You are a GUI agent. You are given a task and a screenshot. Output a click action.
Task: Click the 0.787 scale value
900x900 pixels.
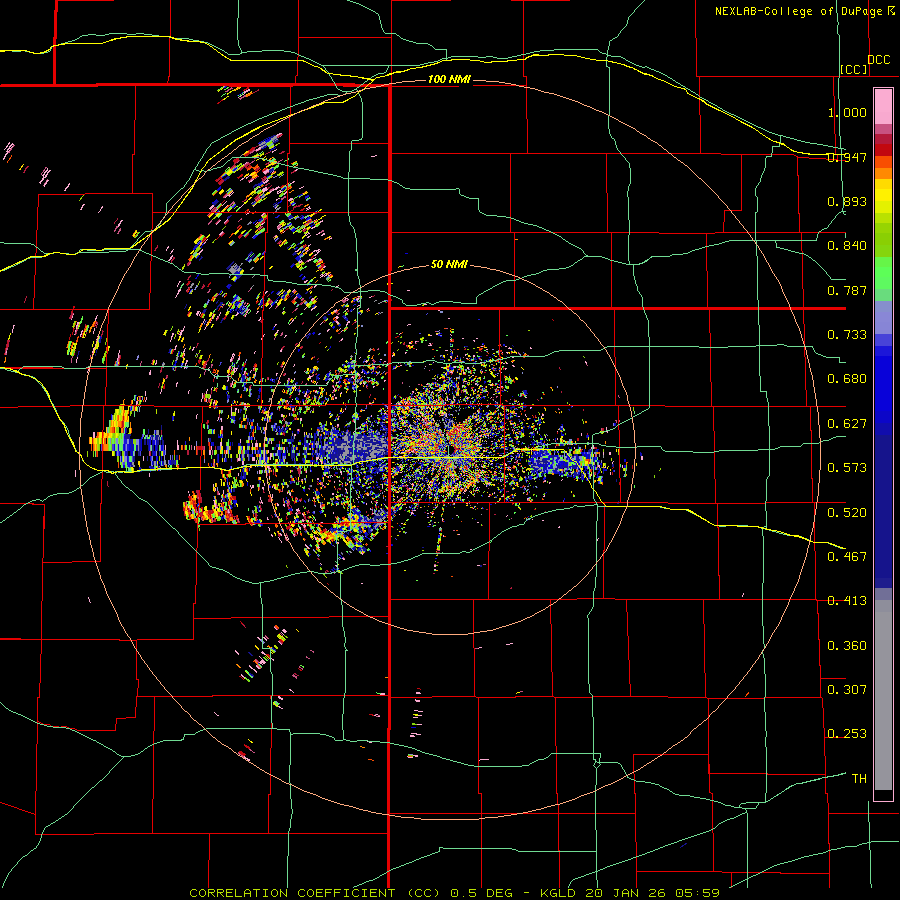point(847,290)
